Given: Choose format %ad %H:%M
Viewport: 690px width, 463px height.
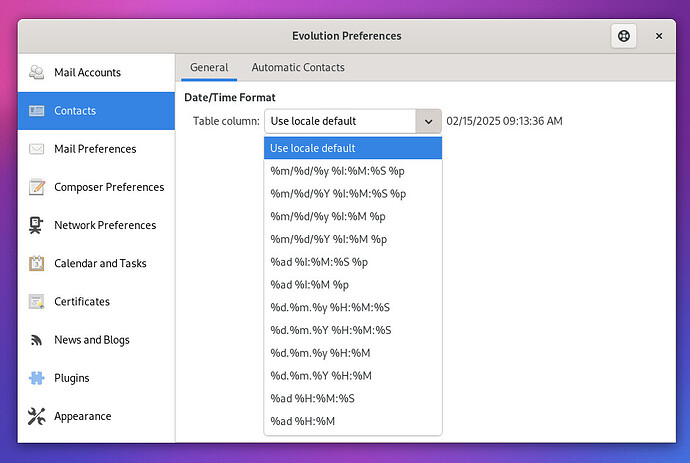Looking at the screenshot, I should (353, 421).
